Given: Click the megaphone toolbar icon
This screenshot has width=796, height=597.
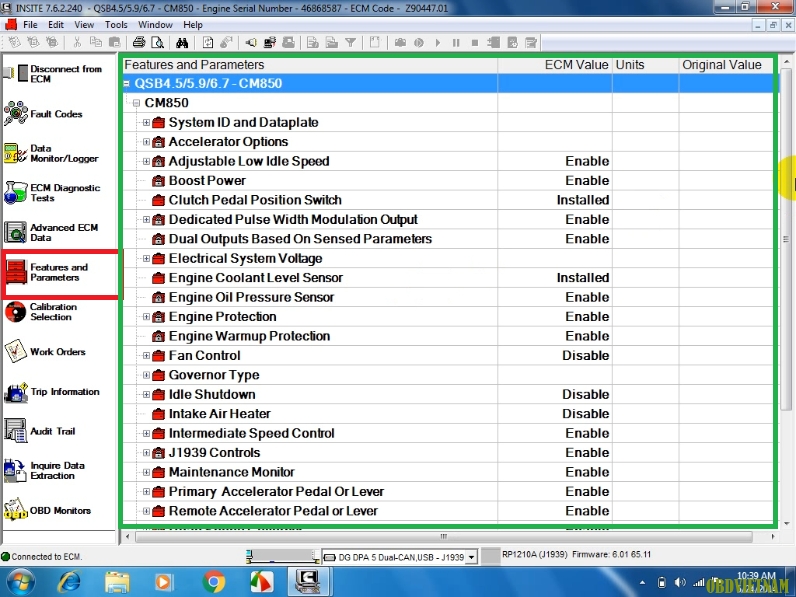Looking at the screenshot, I should pyautogui.click(x=251, y=43).
